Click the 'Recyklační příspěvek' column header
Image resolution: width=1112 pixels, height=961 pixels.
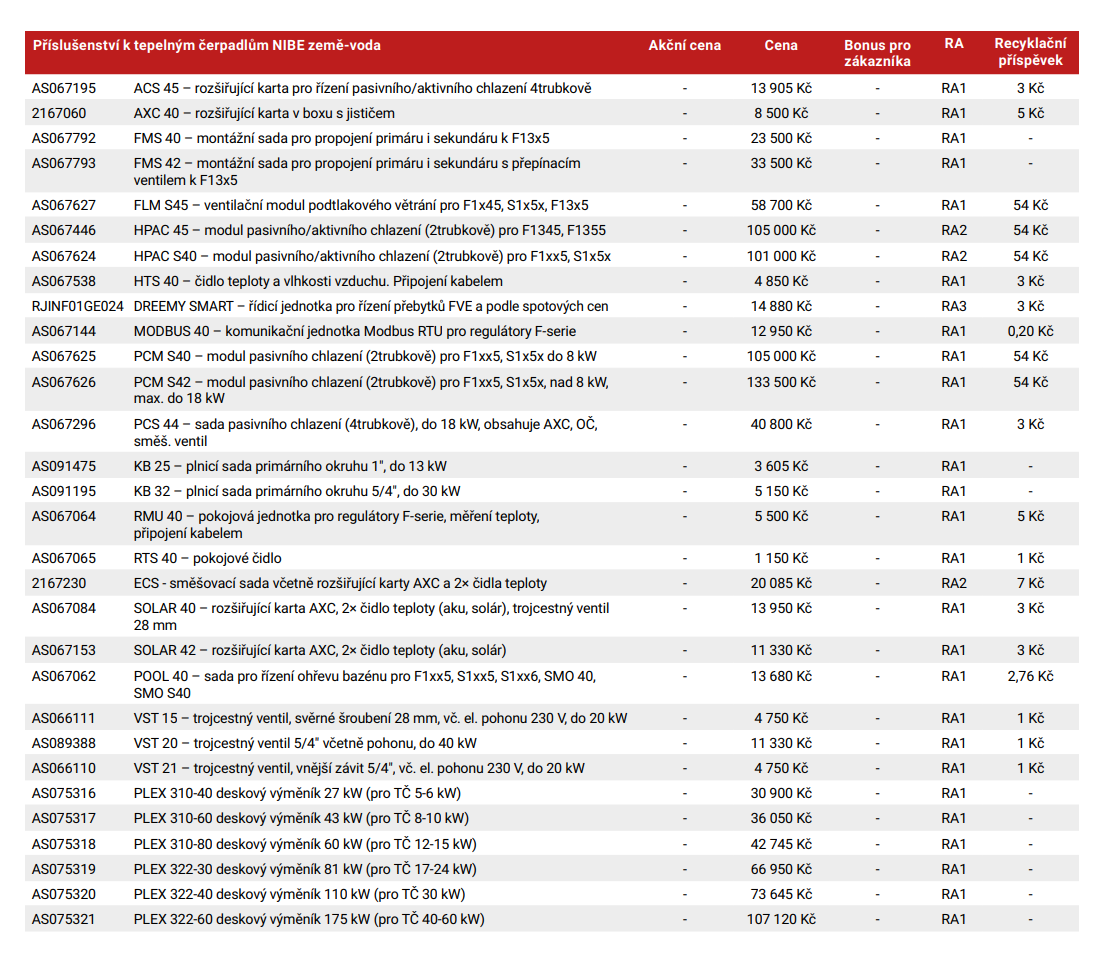pyautogui.click(x=1029, y=52)
